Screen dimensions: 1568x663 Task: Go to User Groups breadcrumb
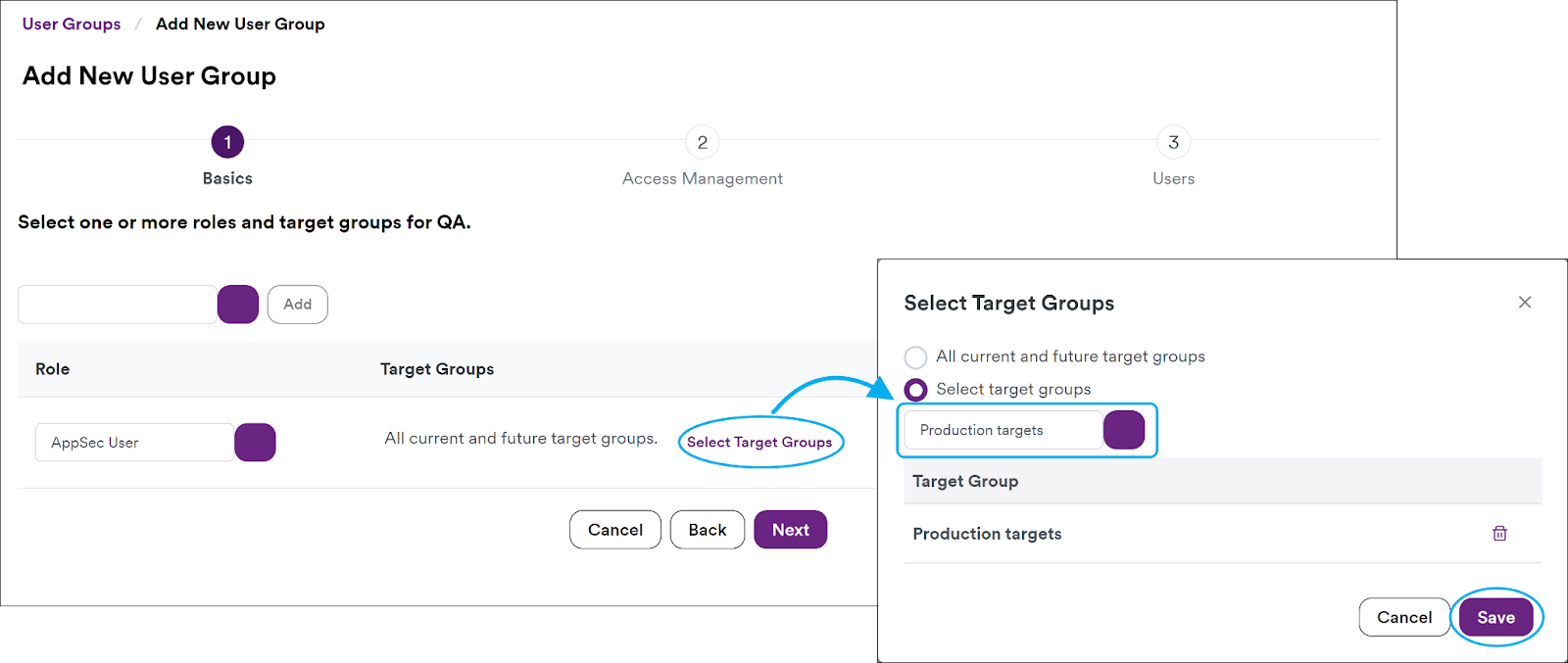click(x=72, y=24)
